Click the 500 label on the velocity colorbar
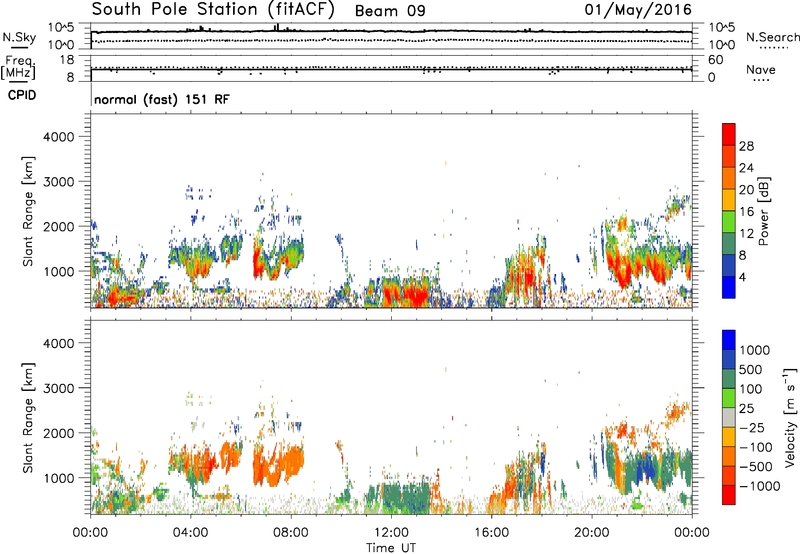 click(x=751, y=370)
